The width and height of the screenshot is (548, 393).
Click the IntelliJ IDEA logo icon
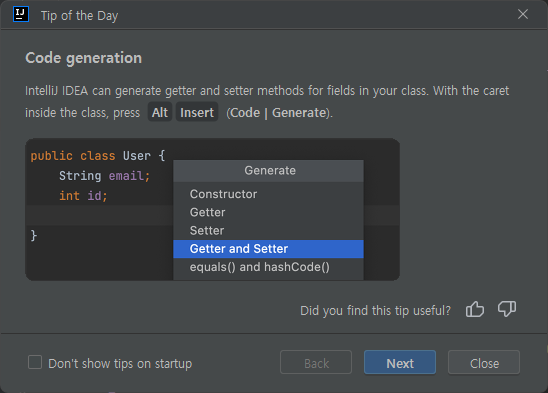[x=21, y=15]
